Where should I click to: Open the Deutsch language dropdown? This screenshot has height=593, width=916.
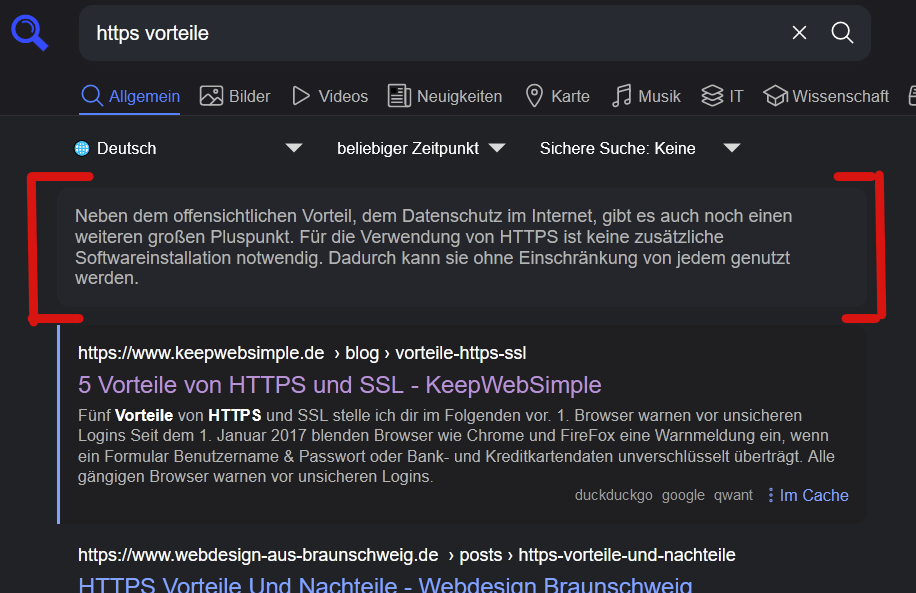294,147
